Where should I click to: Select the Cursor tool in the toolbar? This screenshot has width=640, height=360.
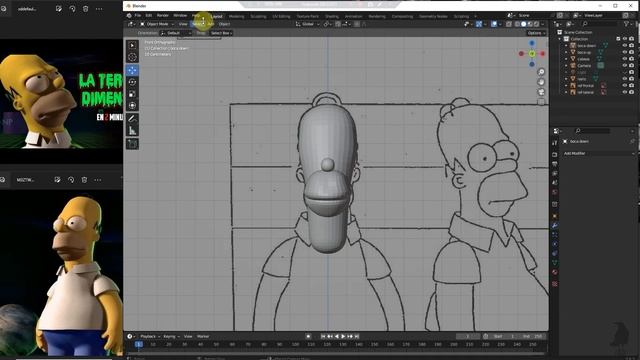coord(132,57)
